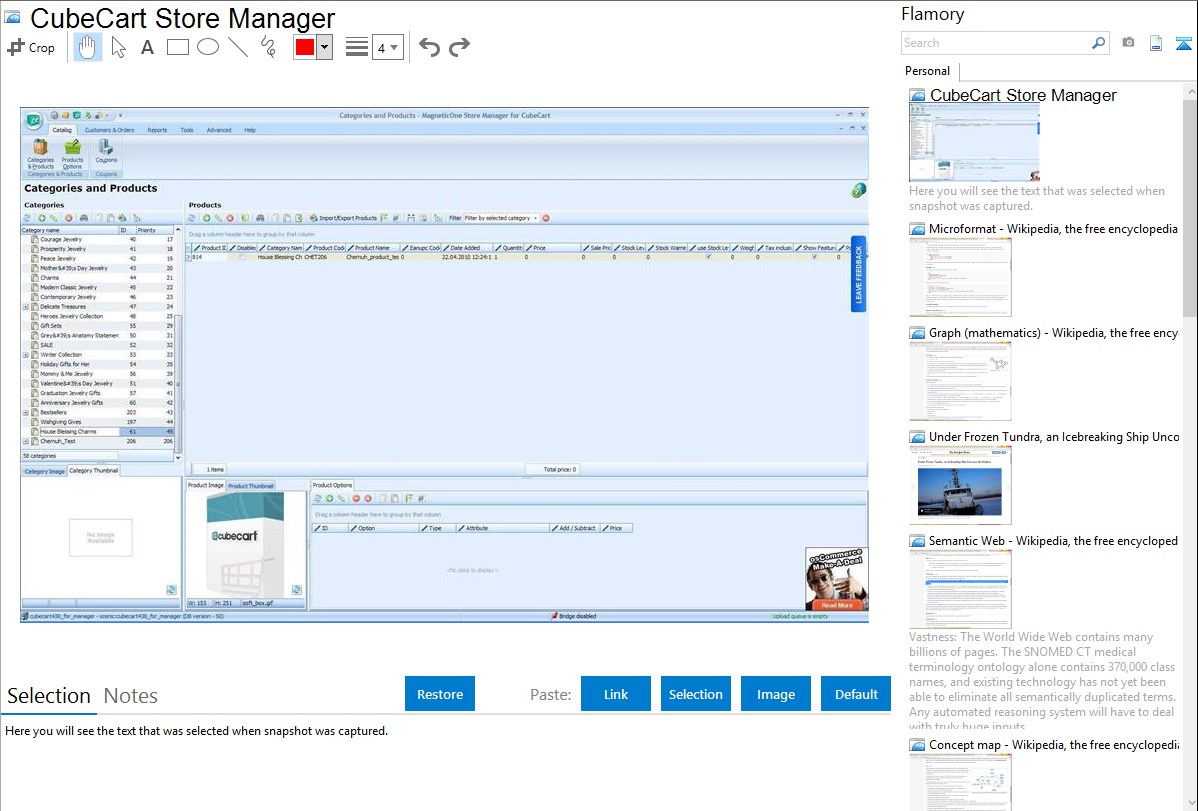Click the Paste Link button
This screenshot has height=811, width=1198.
(616, 694)
